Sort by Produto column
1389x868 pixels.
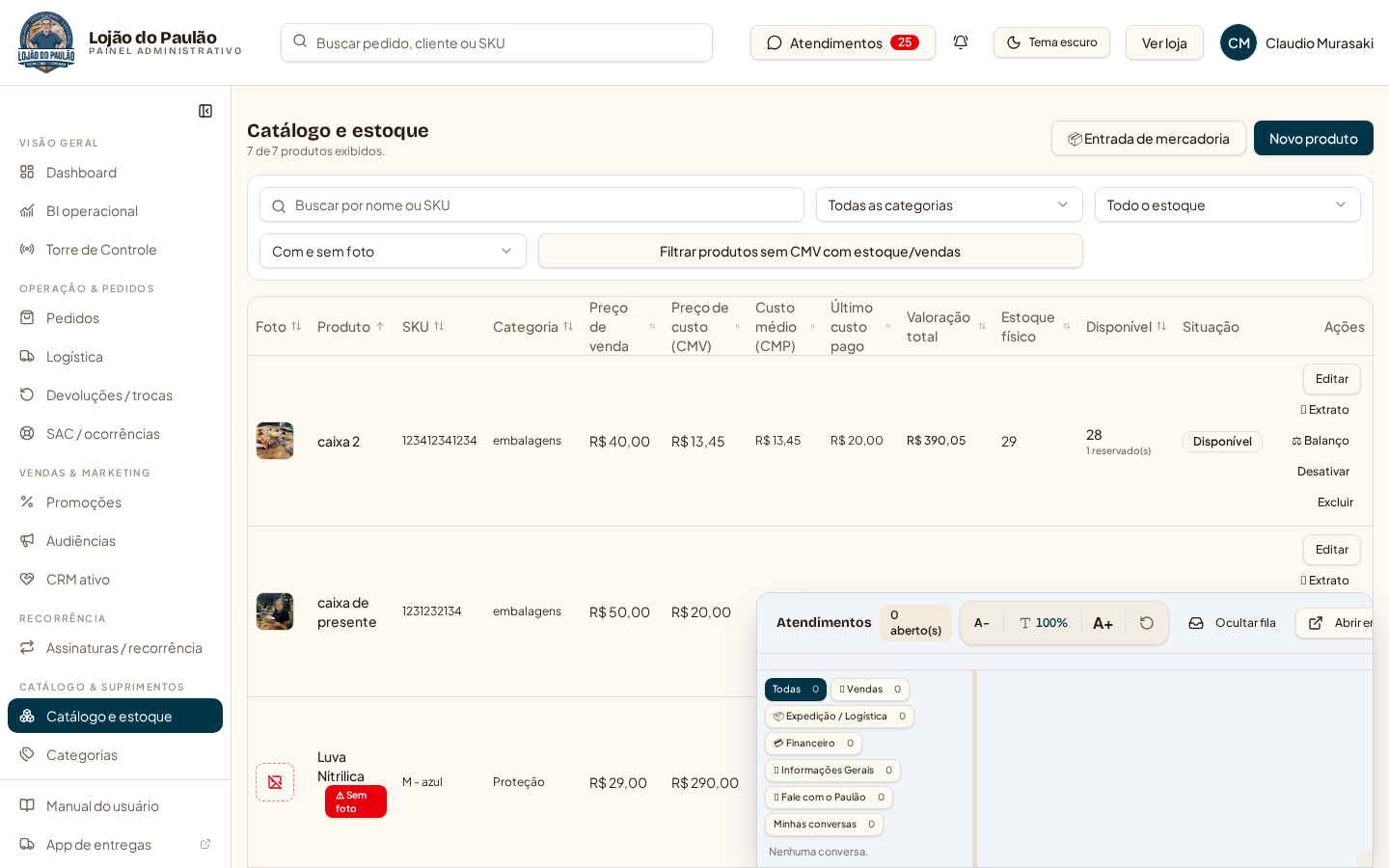pyautogui.click(x=351, y=327)
